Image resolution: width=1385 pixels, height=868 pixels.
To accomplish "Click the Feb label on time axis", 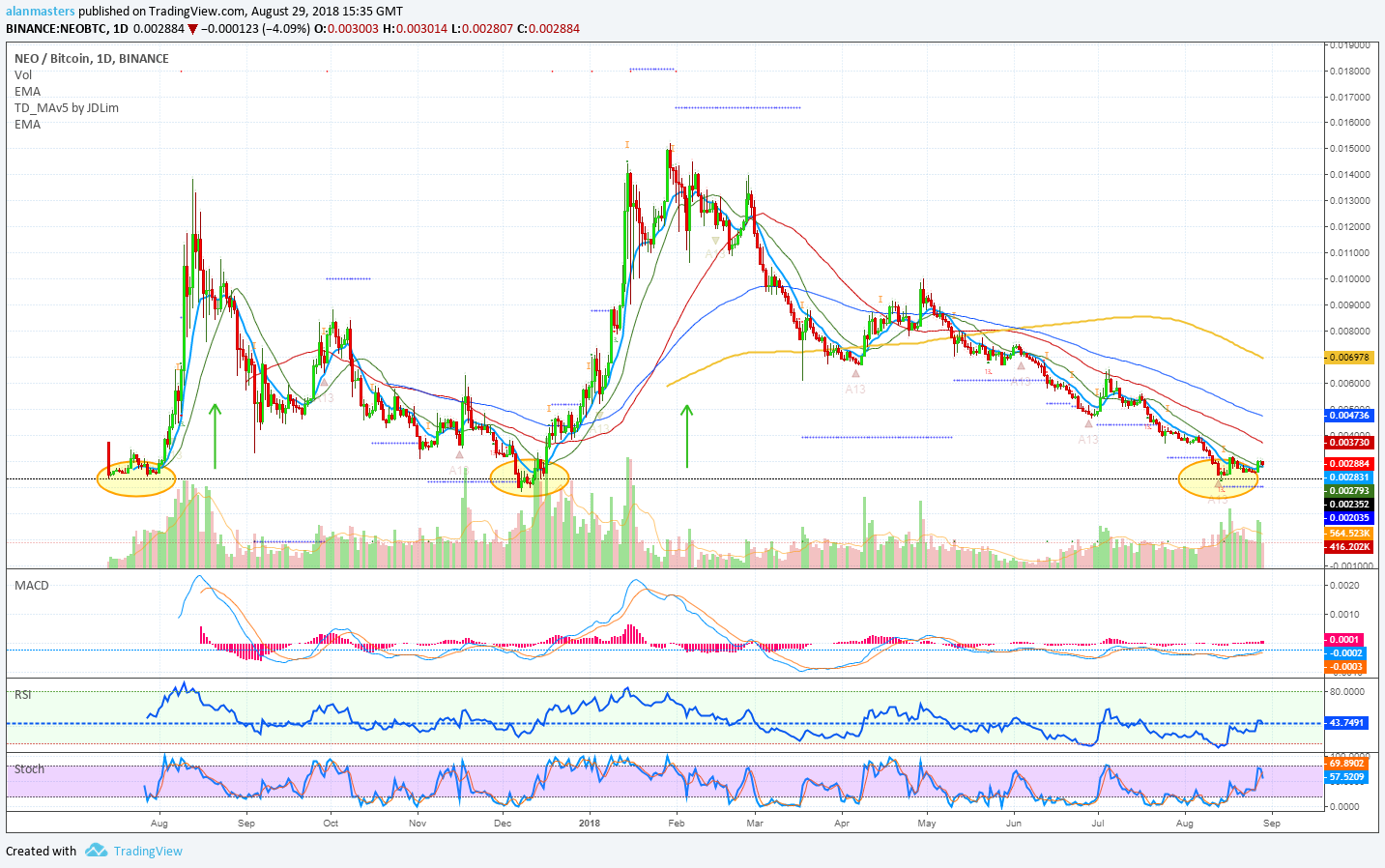I will tap(677, 824).
